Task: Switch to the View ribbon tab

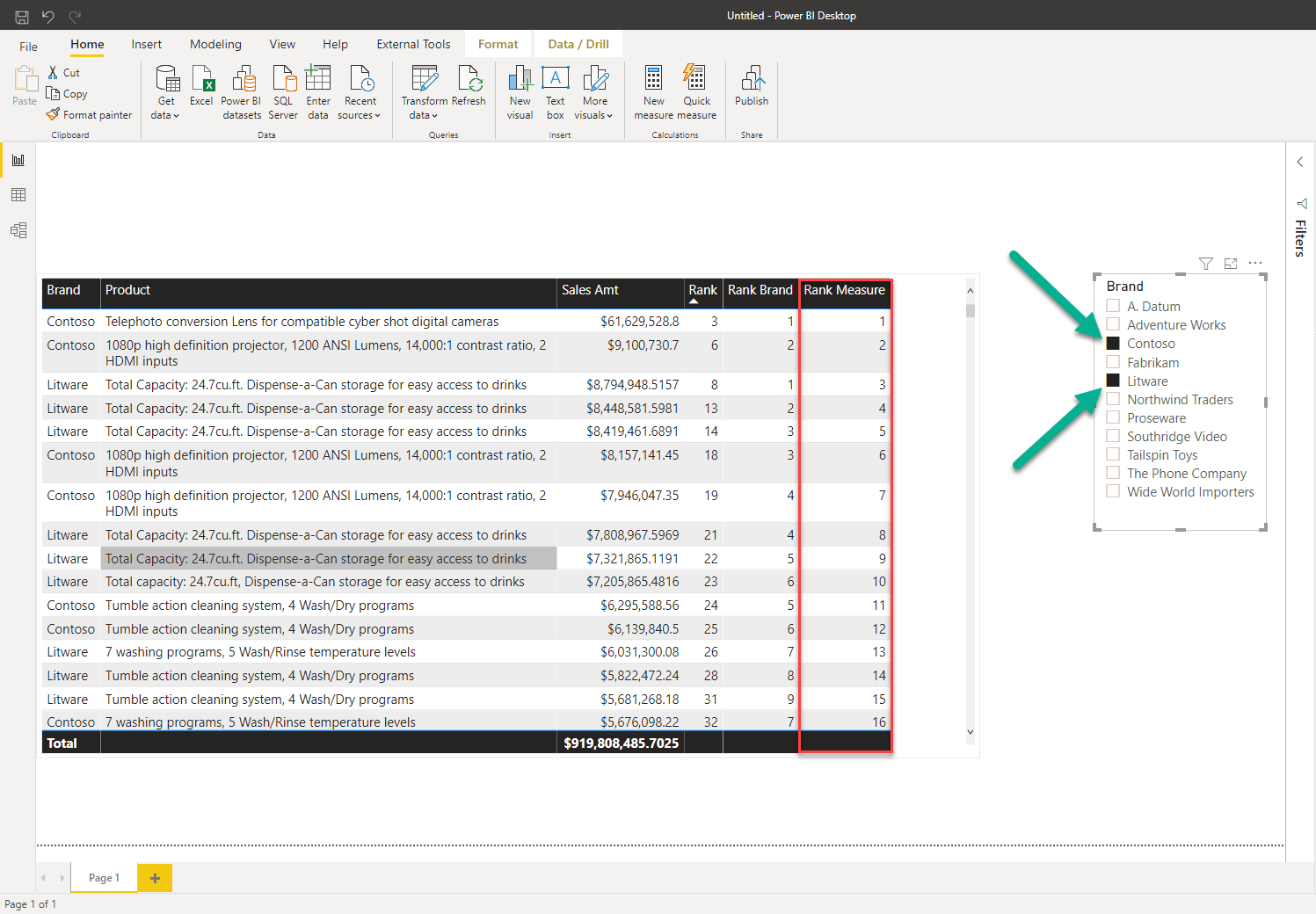Action: click(282, 44)
